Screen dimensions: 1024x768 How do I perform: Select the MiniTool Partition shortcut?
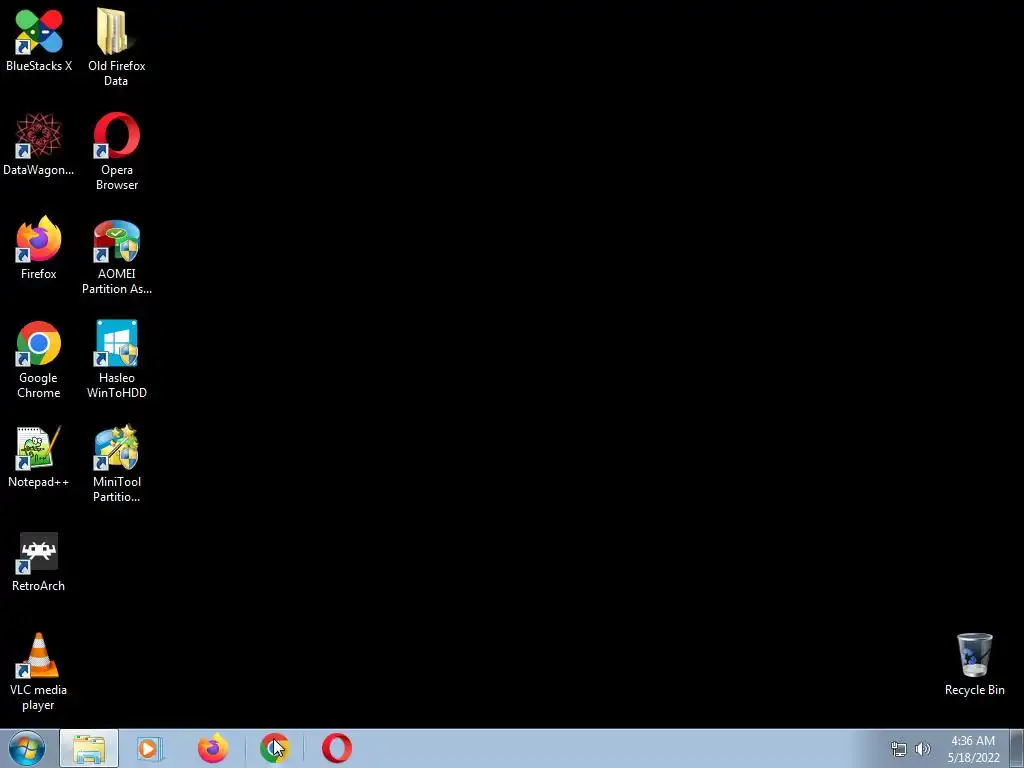pyautogui.click(x=116, y=464)
